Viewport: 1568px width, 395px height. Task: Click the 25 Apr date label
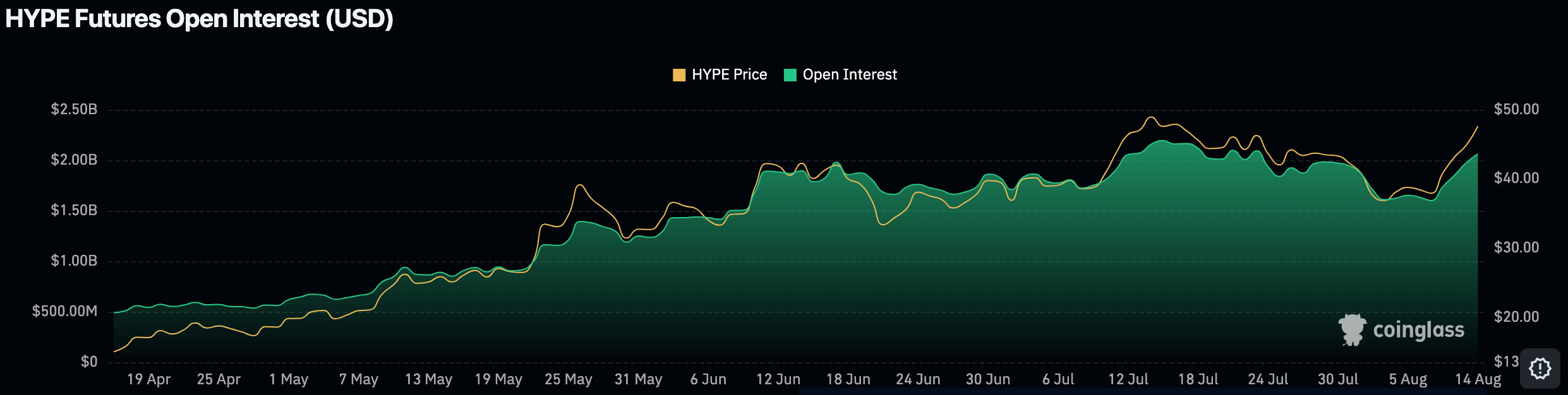(219, 379)
